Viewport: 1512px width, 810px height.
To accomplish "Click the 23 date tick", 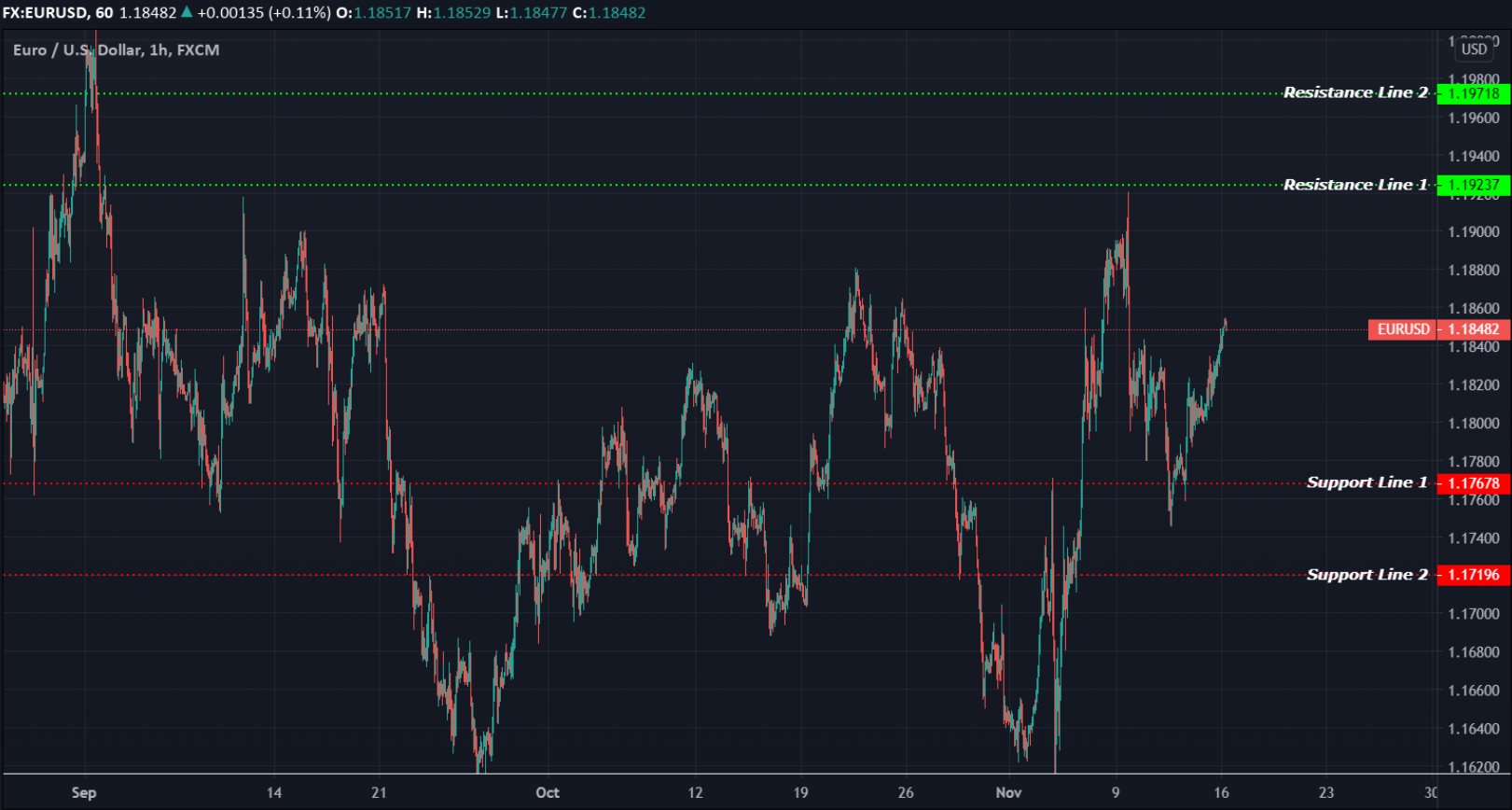I will (x=1326, y=792).
